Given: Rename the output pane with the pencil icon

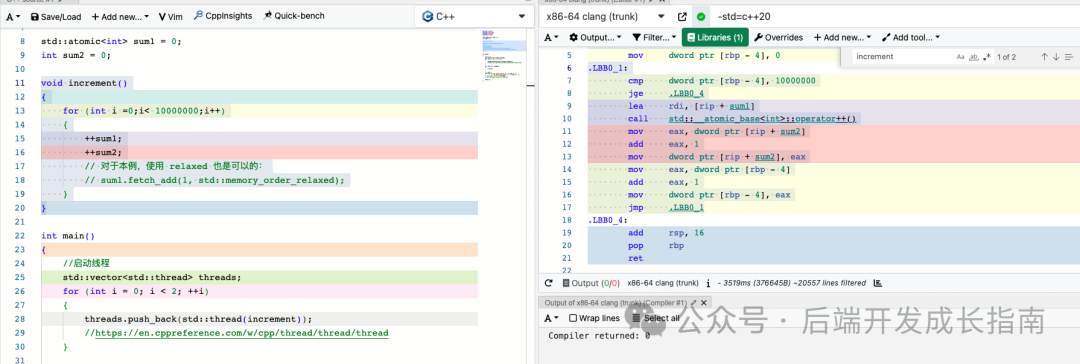Looking at the screenshot, I should pyautogui.click(x=694, y=302).
